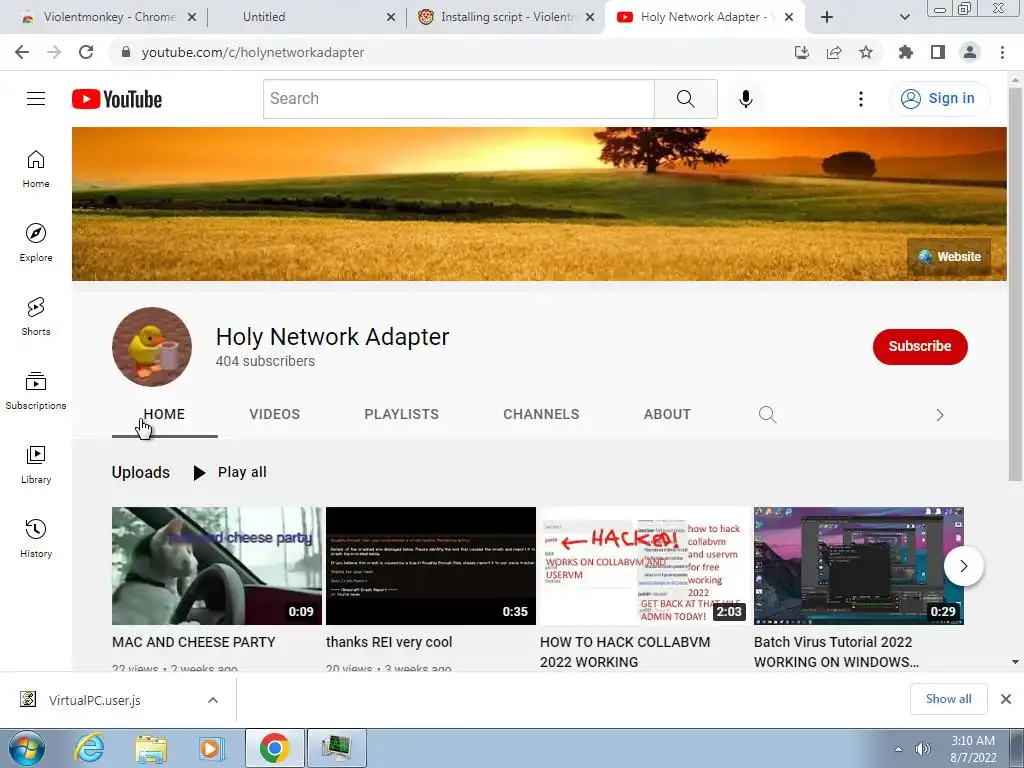Image resolution: width=1024 pixels, height=768 pixels.
Task: Expand the VirtualPC.user.js download options
Action: click(x=213, y=700)
